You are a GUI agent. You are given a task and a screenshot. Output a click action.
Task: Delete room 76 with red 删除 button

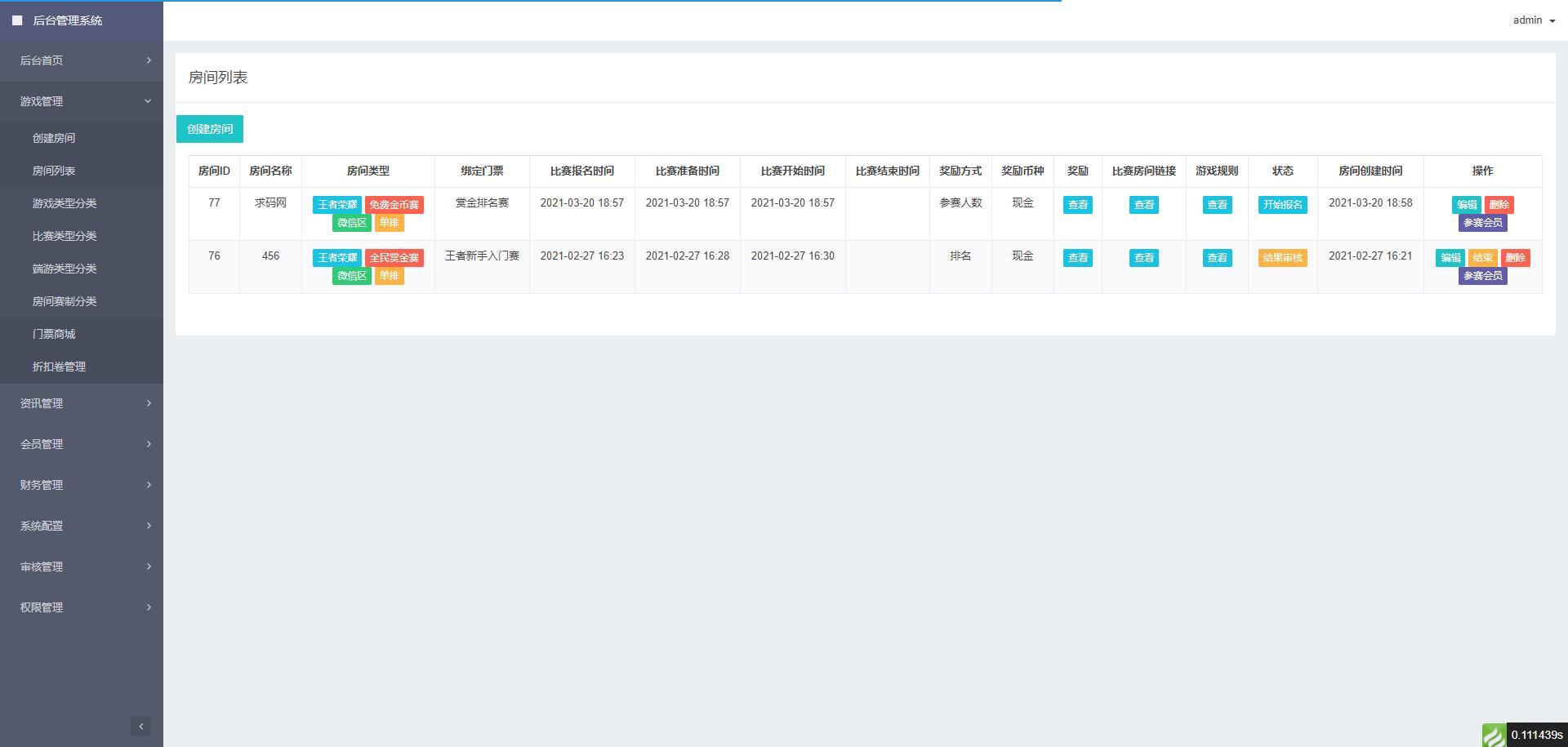coord(1515,258)
